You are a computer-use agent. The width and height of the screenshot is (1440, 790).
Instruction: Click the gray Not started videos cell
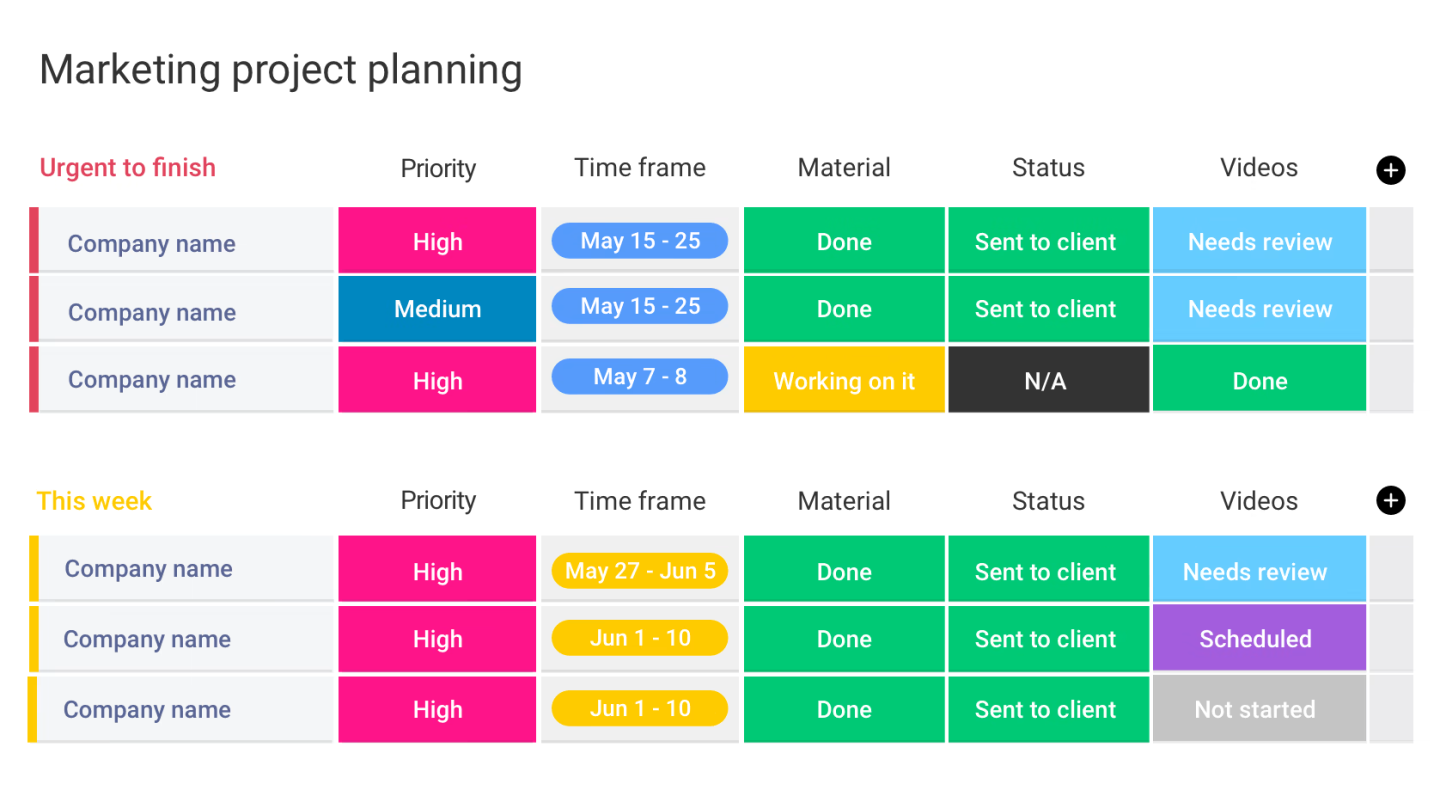pos(1258,709)
